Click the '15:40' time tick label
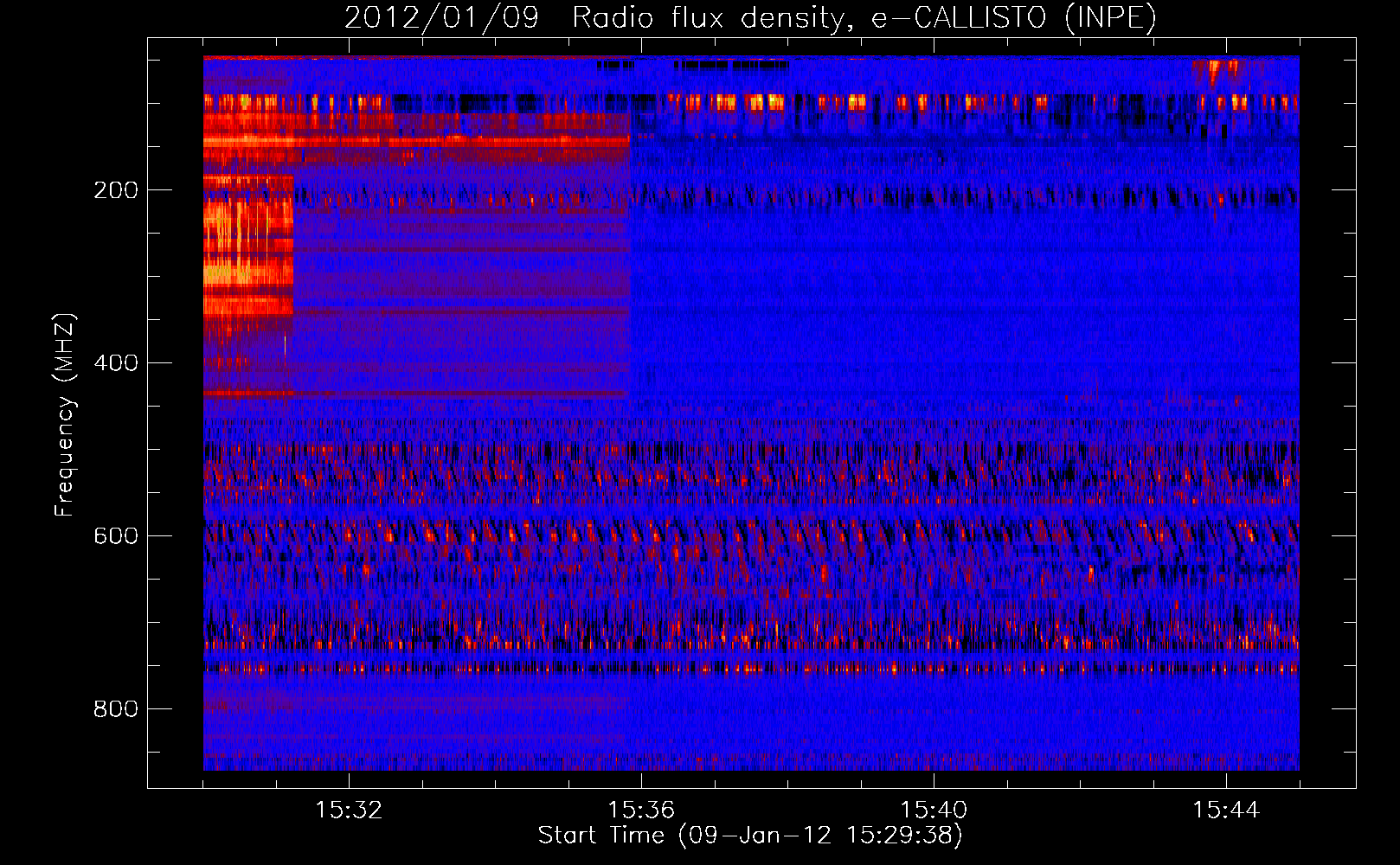Viewport: 1400px width, 865px height. tap(934, 811)
